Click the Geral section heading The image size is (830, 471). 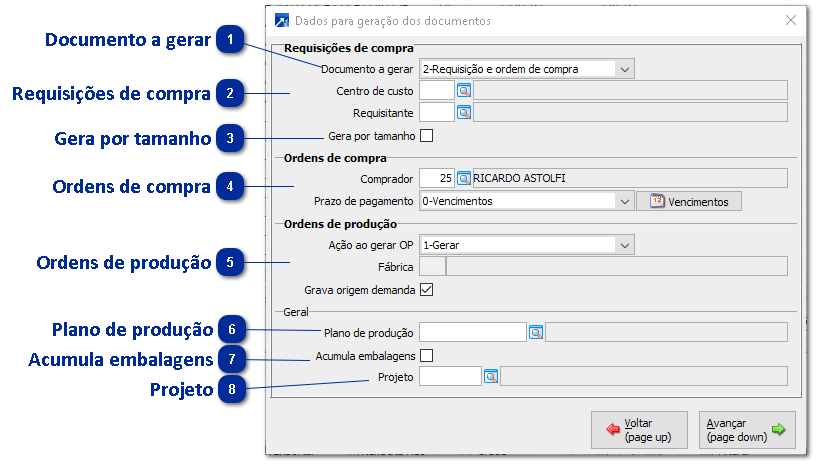coord(296,312)
